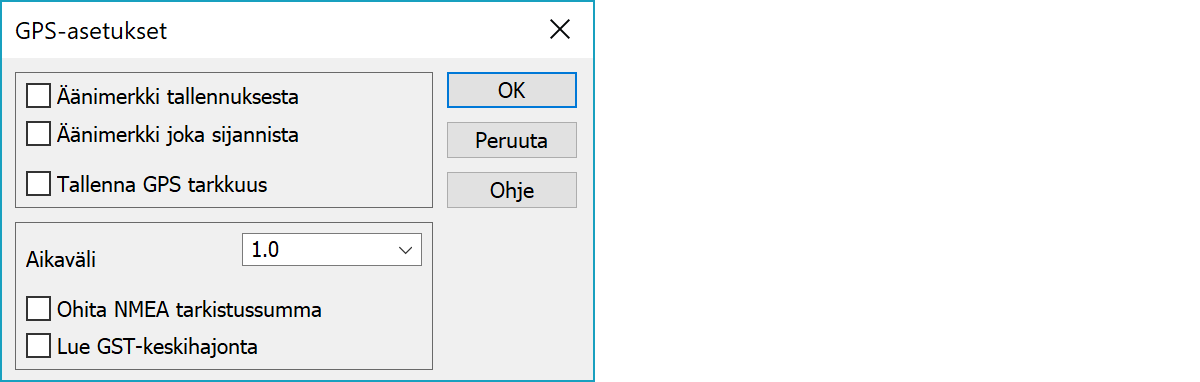Confirm settings with the OK button
This screenshot has width=1200, height=382.
pos(512,90)
